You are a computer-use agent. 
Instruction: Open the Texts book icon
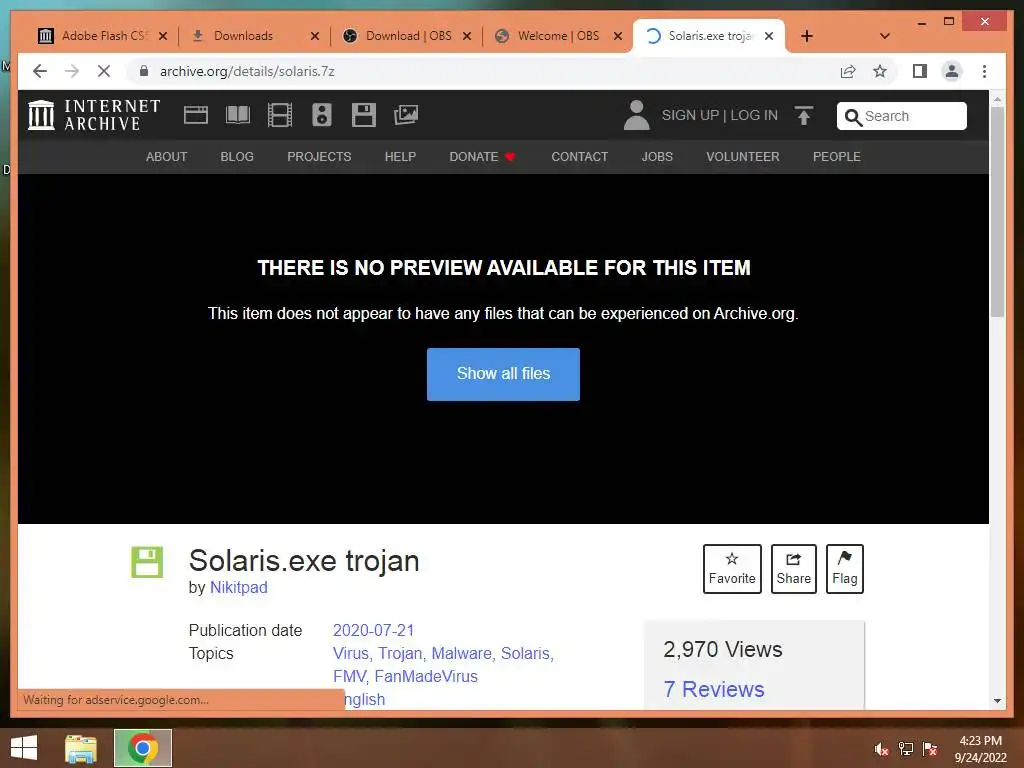[238, 115]
